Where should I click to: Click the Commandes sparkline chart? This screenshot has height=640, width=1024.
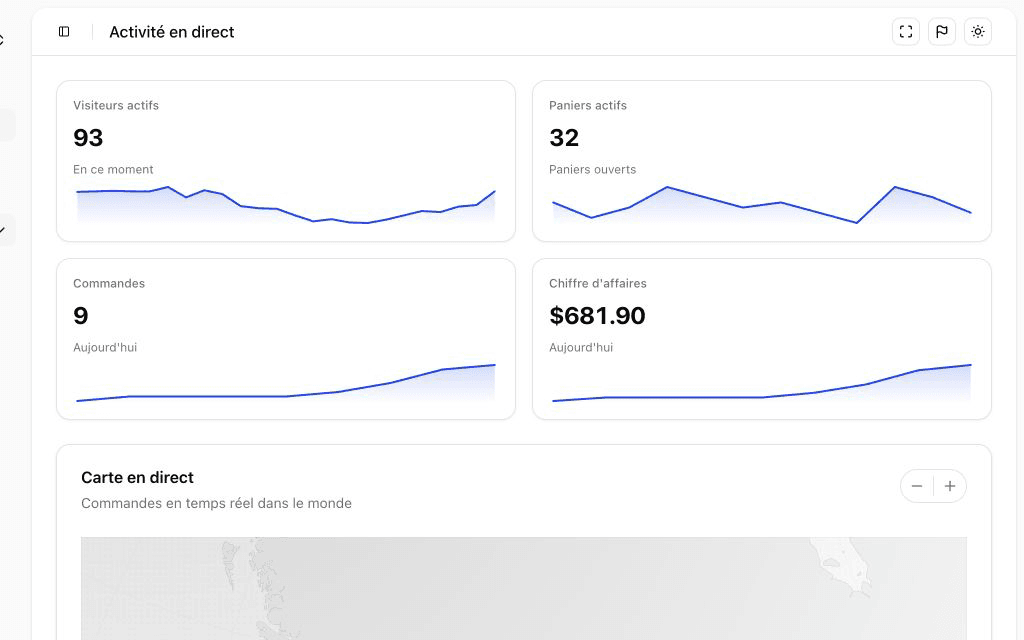point(286,383)
